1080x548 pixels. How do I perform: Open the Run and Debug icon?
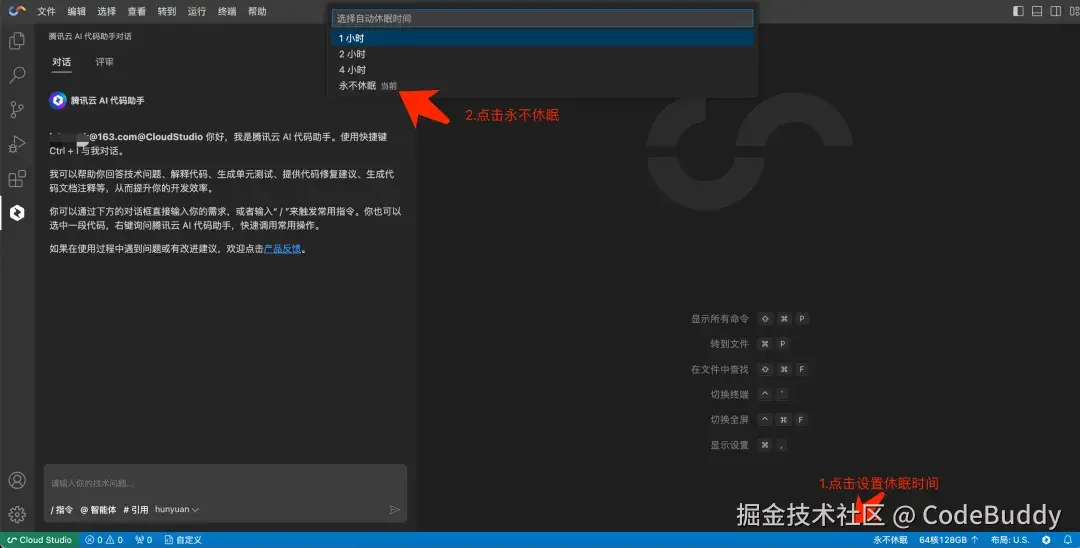tap(17, 144)
